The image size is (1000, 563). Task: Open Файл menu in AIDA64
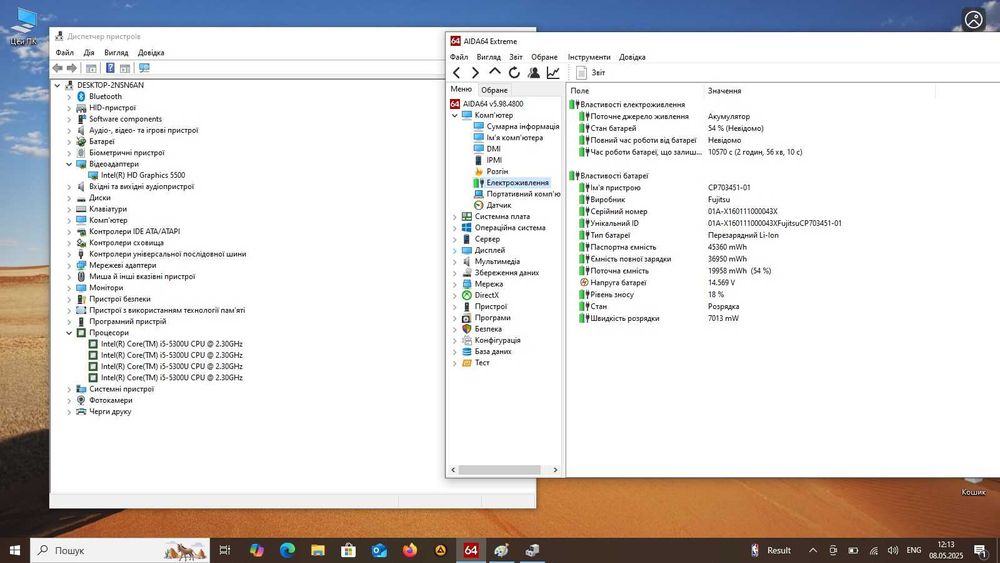point(459,57)
